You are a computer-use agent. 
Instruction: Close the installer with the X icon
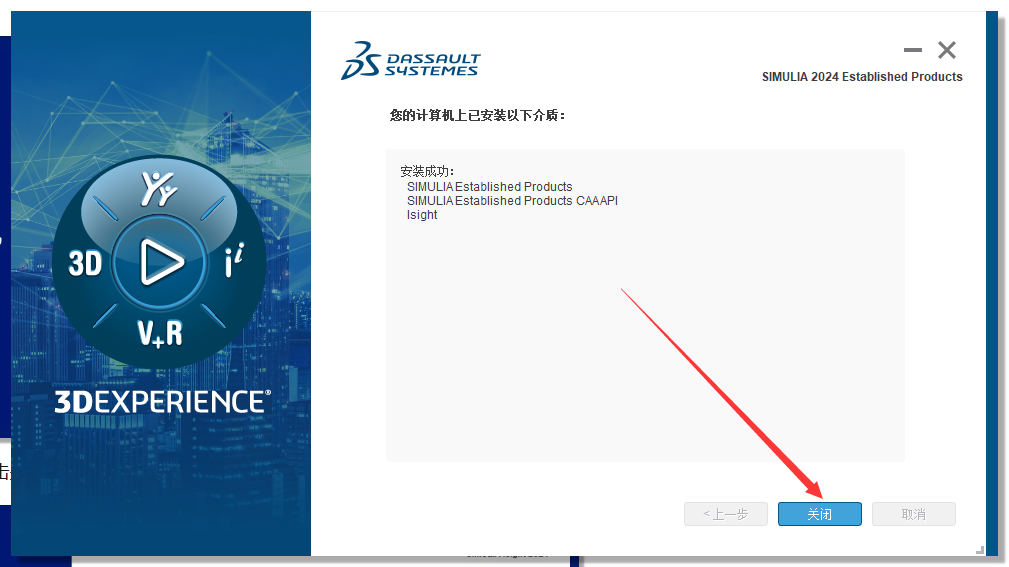(x=947, y=50)
